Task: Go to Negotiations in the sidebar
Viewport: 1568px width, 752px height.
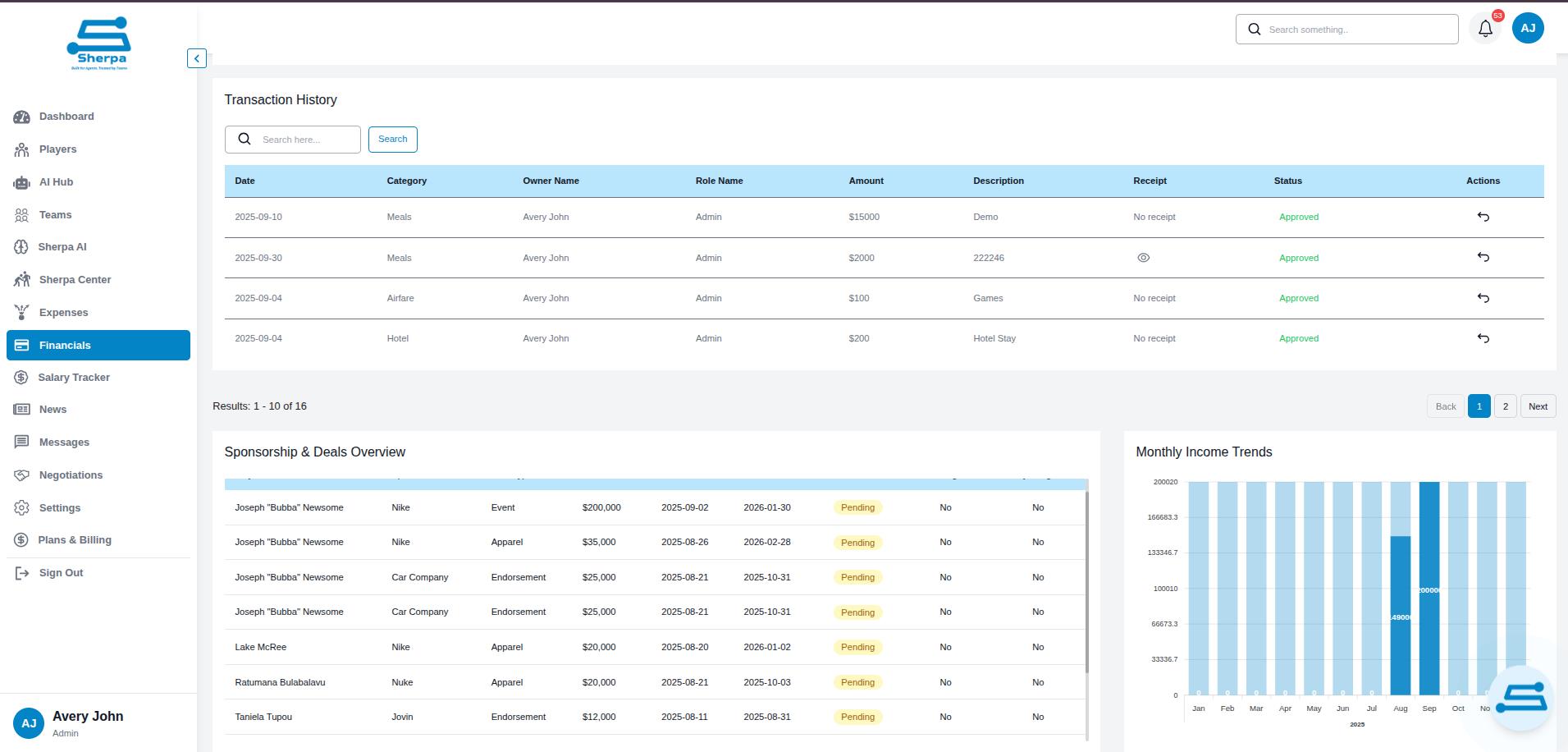Action: pyautogui.click(x=71, y=475)
